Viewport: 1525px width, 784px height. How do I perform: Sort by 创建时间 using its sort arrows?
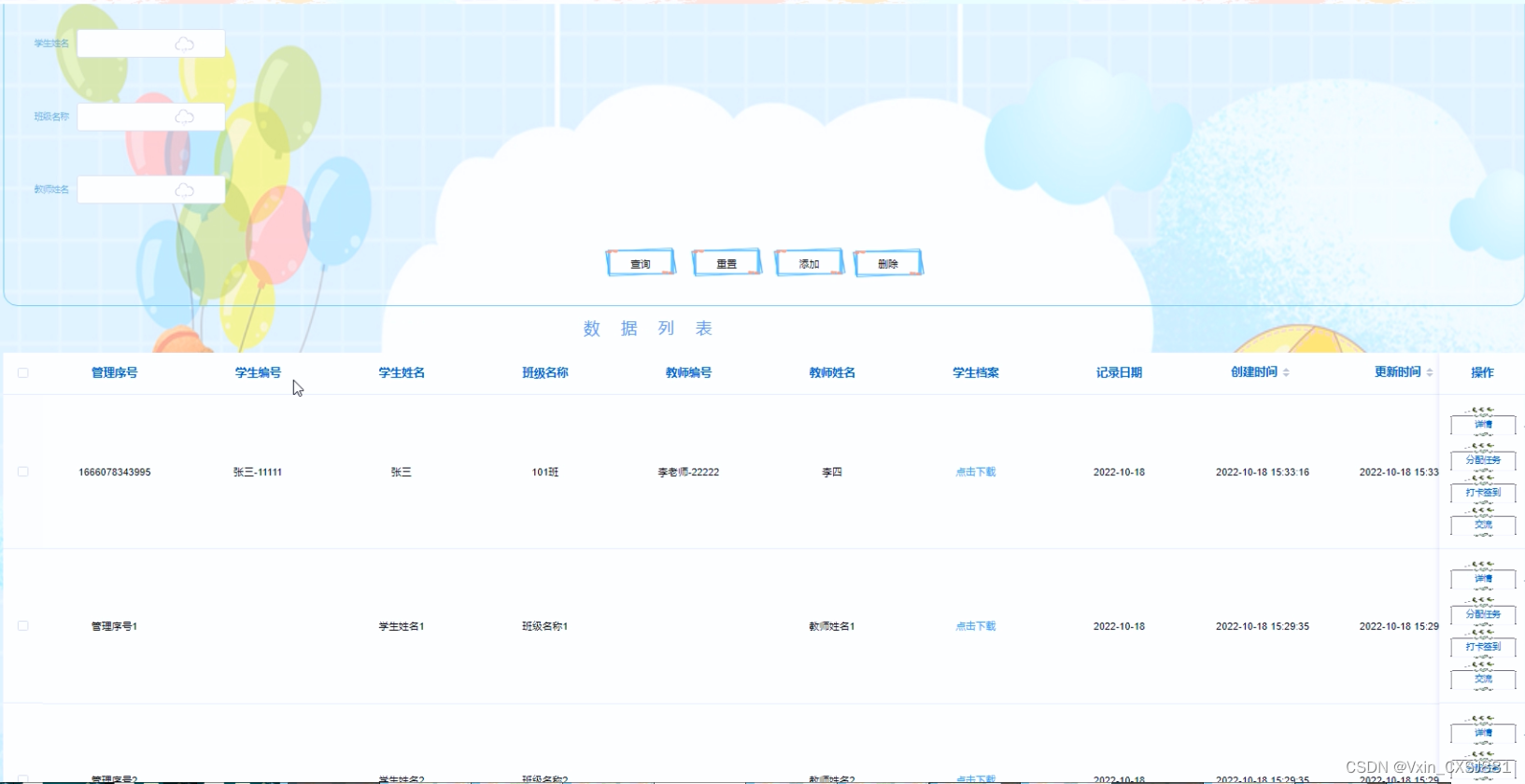tap(1286, 372)
